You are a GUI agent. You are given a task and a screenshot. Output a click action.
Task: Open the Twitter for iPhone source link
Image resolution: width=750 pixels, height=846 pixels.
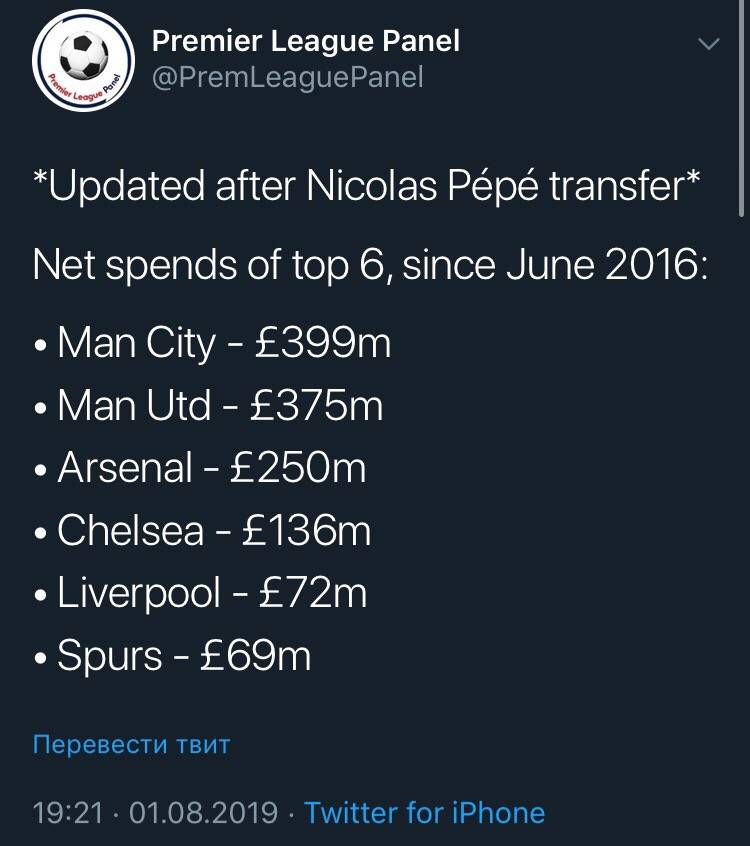(424, 812)
